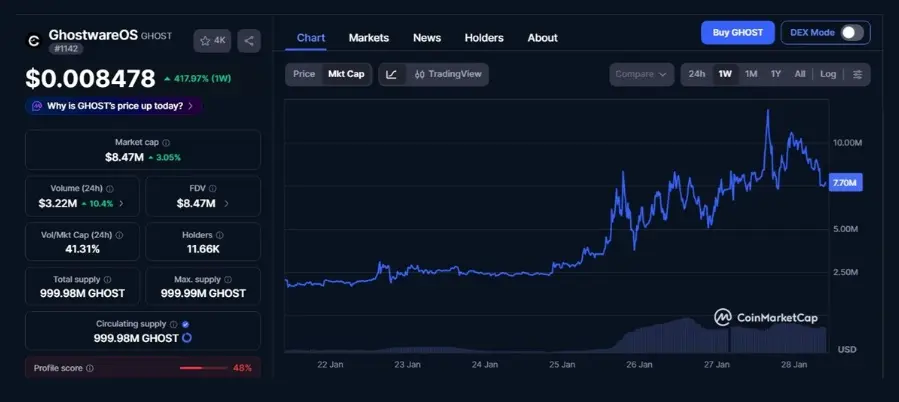This screenshot has width=899, height=402.
Task: Set chart range to 1Y
Action: click(x=776, y=74)
